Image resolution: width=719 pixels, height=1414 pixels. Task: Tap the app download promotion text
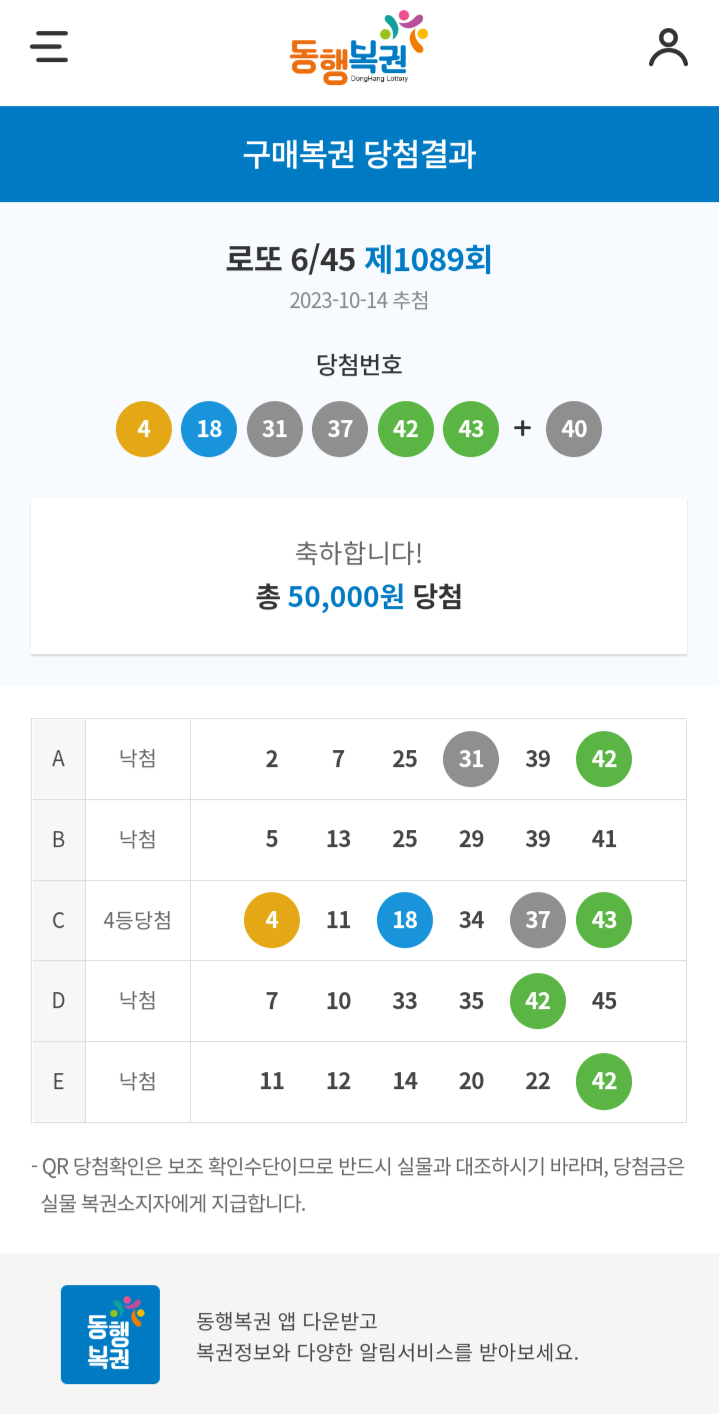point(388,1337)
